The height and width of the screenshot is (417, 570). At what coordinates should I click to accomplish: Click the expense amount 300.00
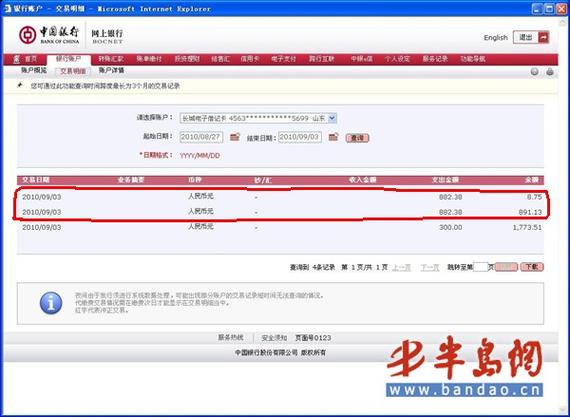pos(450,227)
